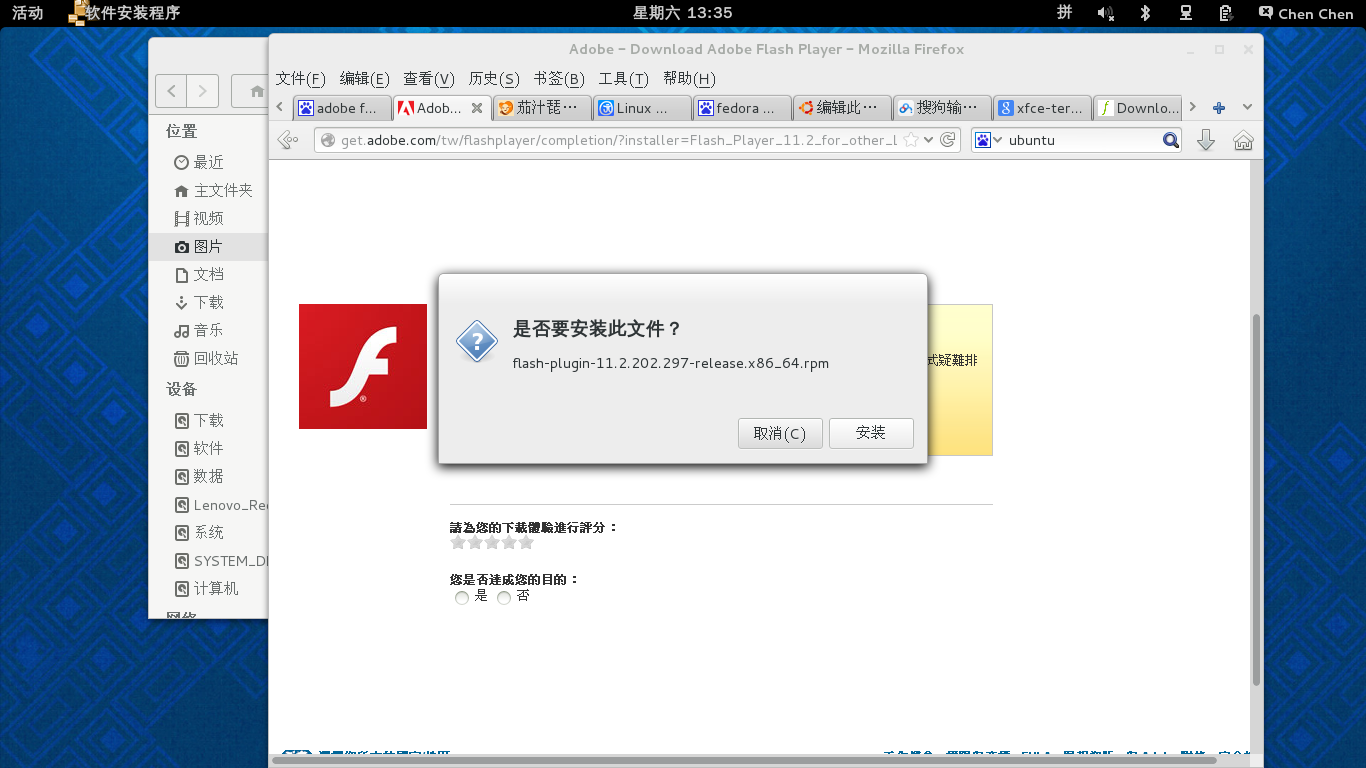Open a new tab with plus icon
Screen dimensions: 1366x768
[1219, 108]
